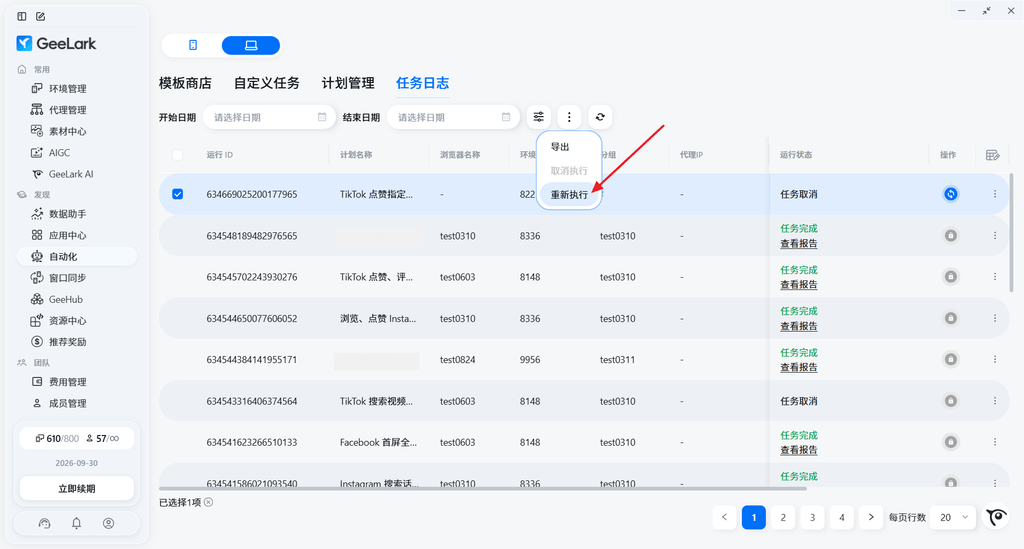This screenshot has width=1024, height=549.
Task: Uncheck the row 634669025200177965 checkbox
Action: (178, 194)
